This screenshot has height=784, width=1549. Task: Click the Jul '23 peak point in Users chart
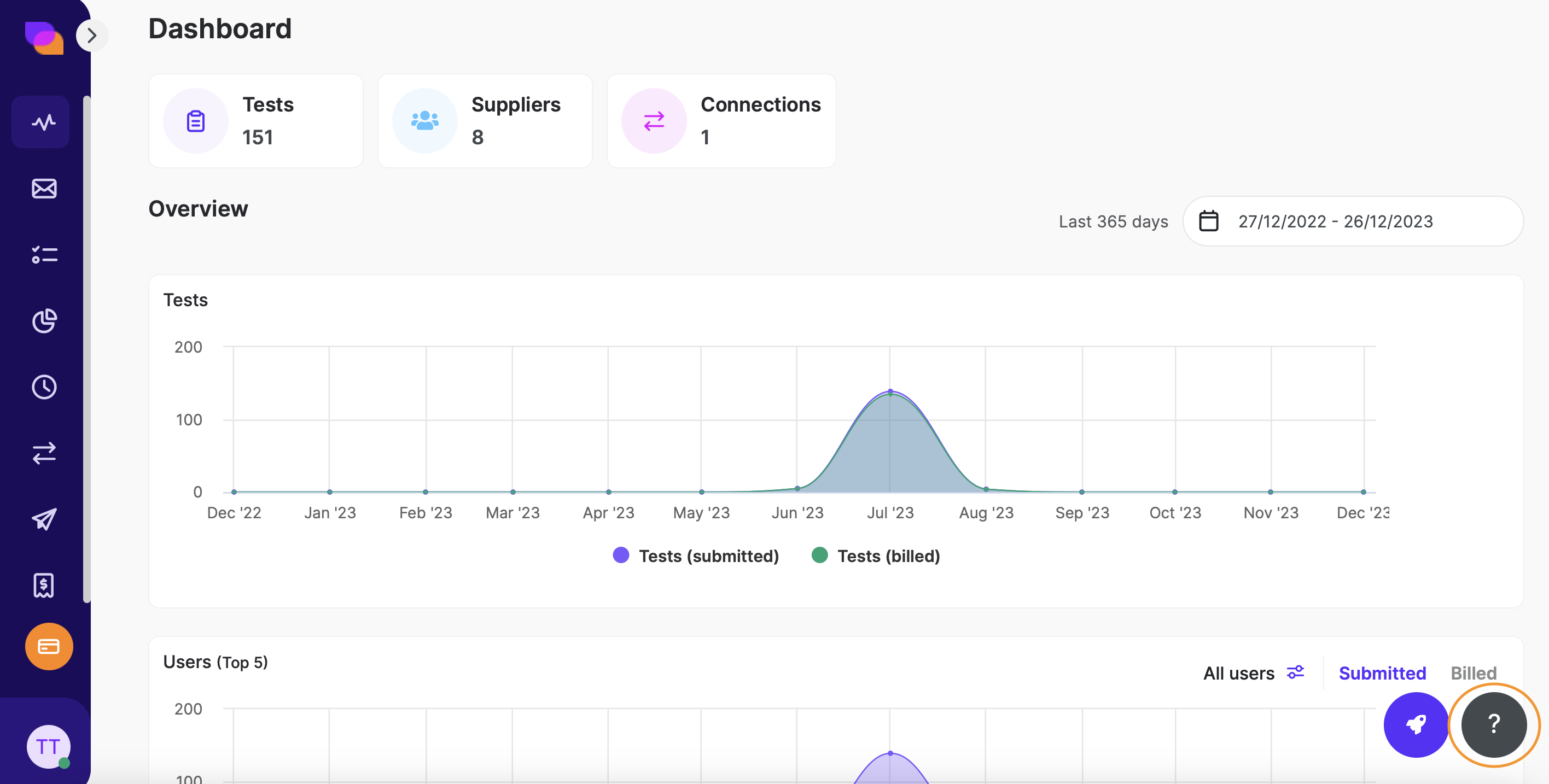coord(890,753)
